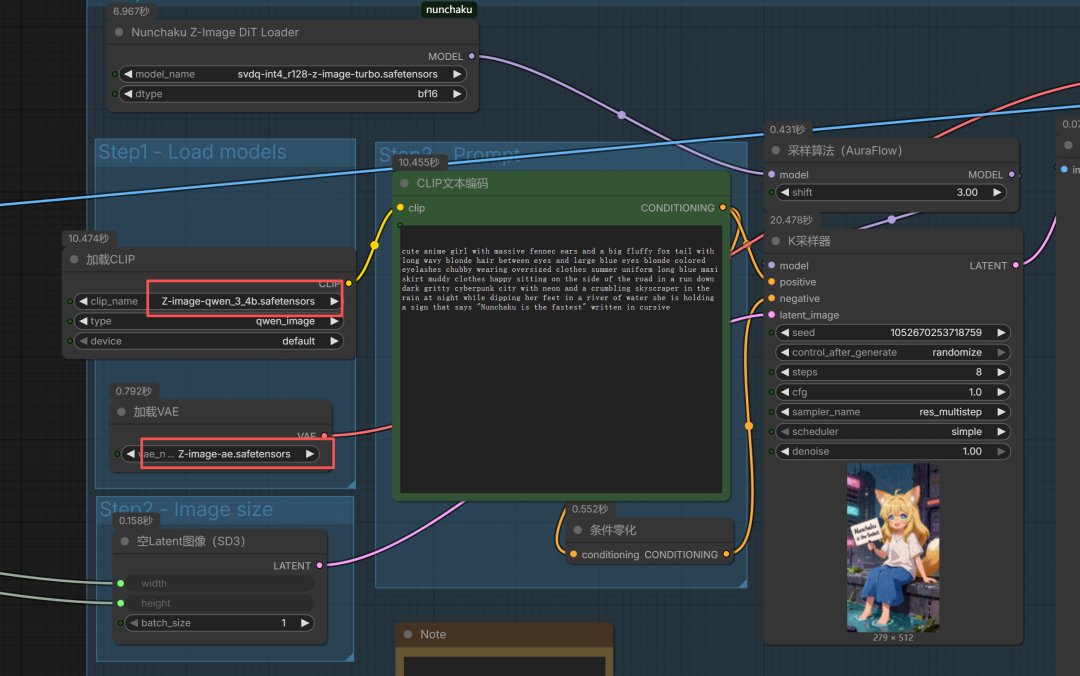Click previous arrow on model_name field
Screen dimensions: 1080x676
pyautogui.click(x=128, y=74)
